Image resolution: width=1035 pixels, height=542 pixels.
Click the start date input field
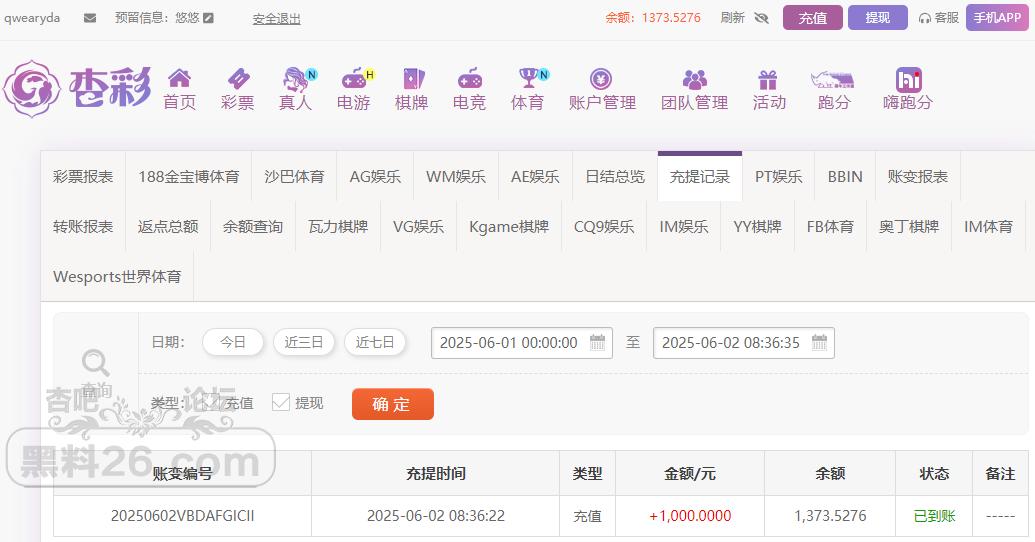point(509,342)
